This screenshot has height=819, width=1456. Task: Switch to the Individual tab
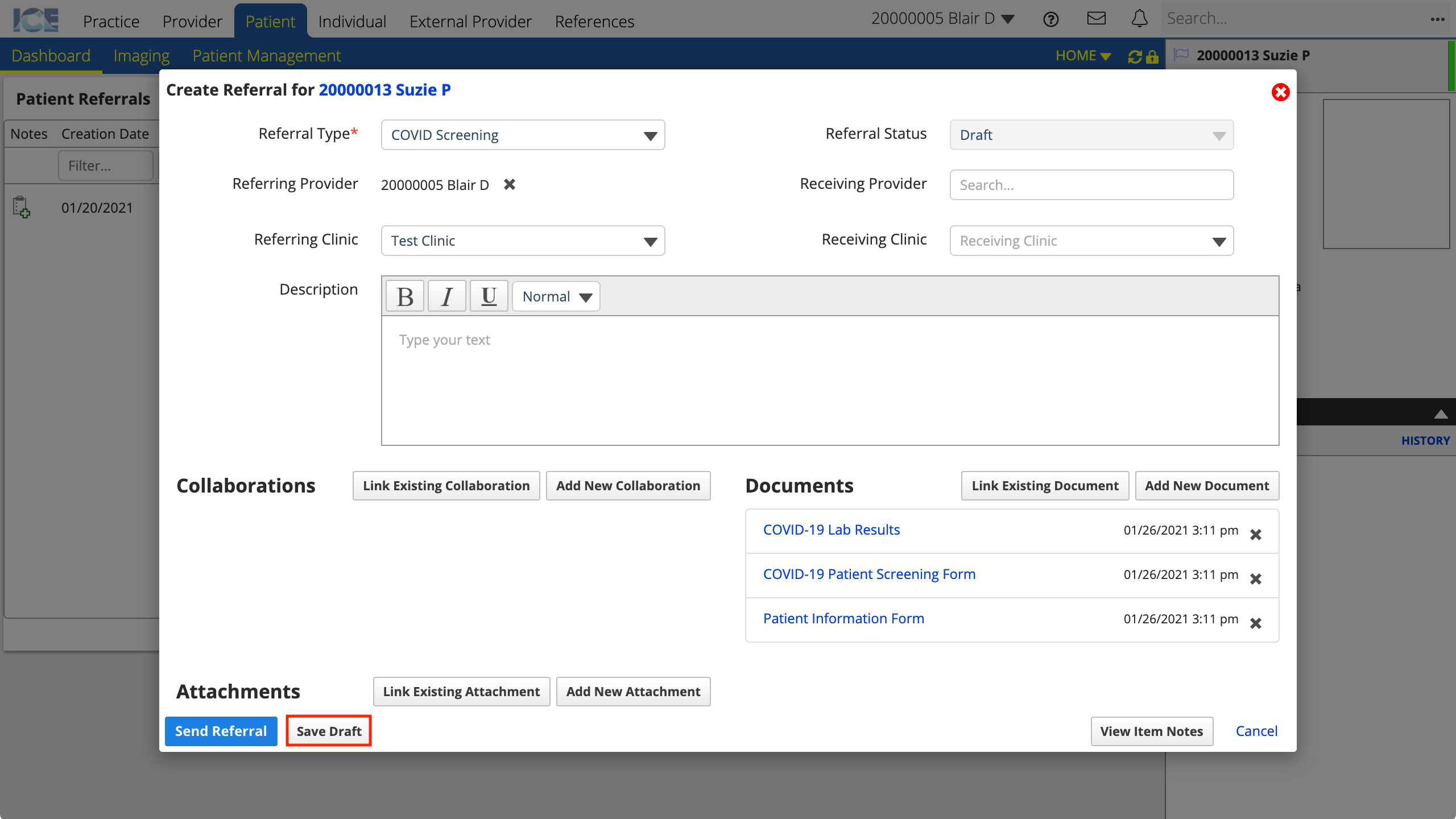[x=352, y=21]
